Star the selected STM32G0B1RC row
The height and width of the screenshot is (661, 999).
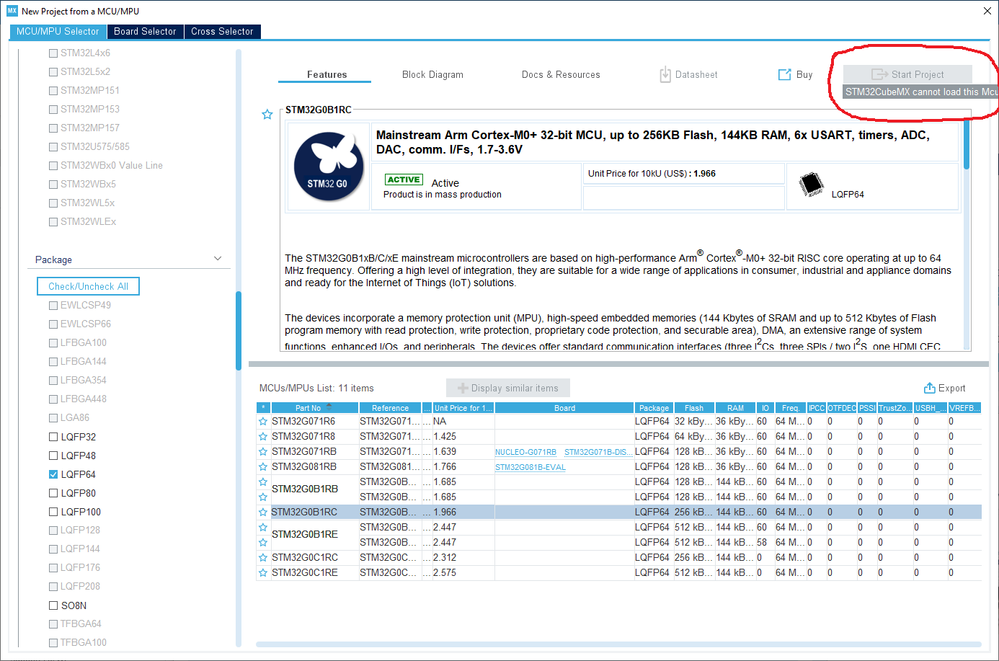point(262,512)
